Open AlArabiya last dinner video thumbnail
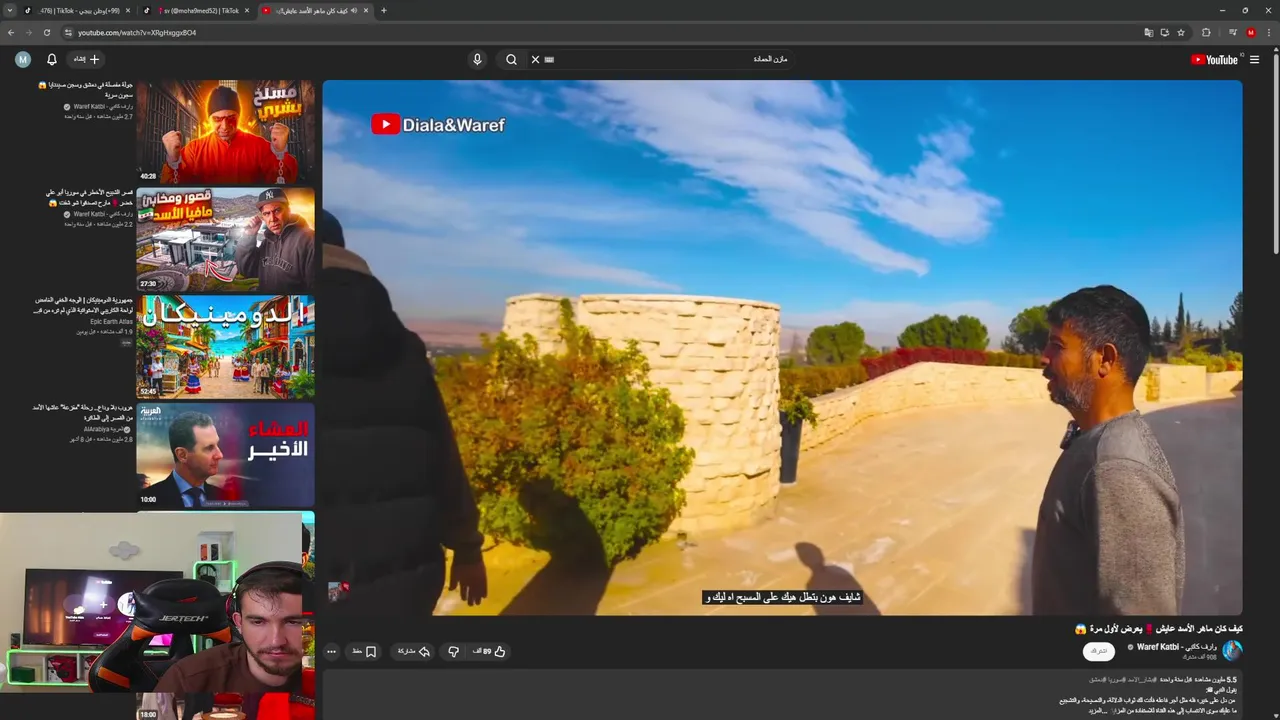This screenshot has width=1280, height=720. (225, 455)
